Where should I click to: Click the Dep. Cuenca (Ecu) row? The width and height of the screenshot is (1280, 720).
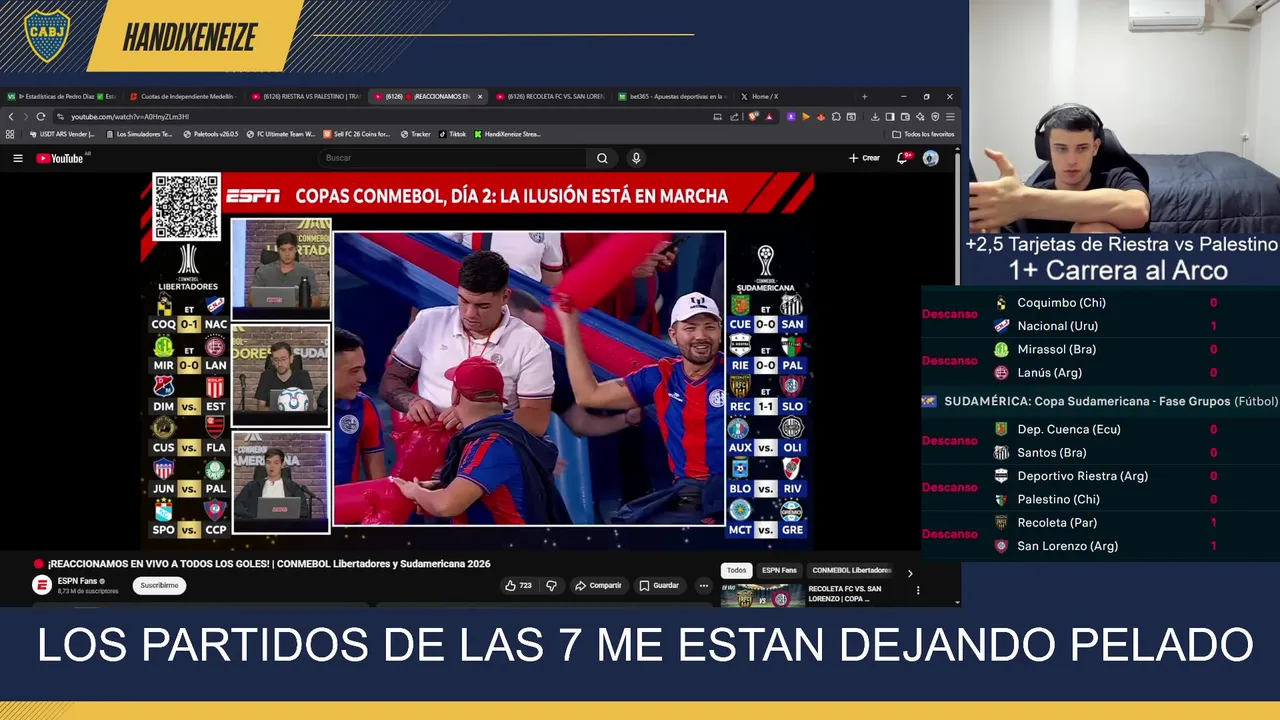(x=1101, y=429)
